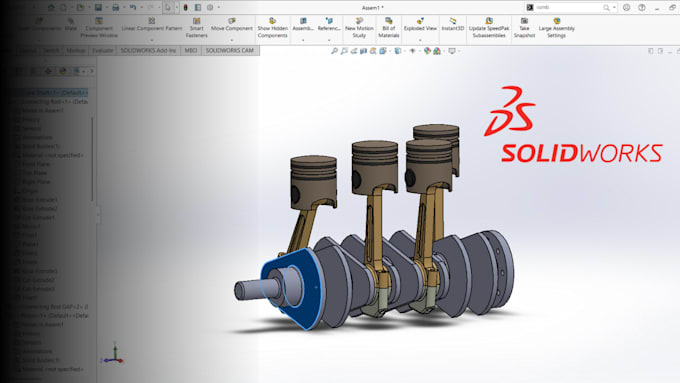Expand the Assembly Features dropdown arrow
680x383 pixels.
[303, 40]
